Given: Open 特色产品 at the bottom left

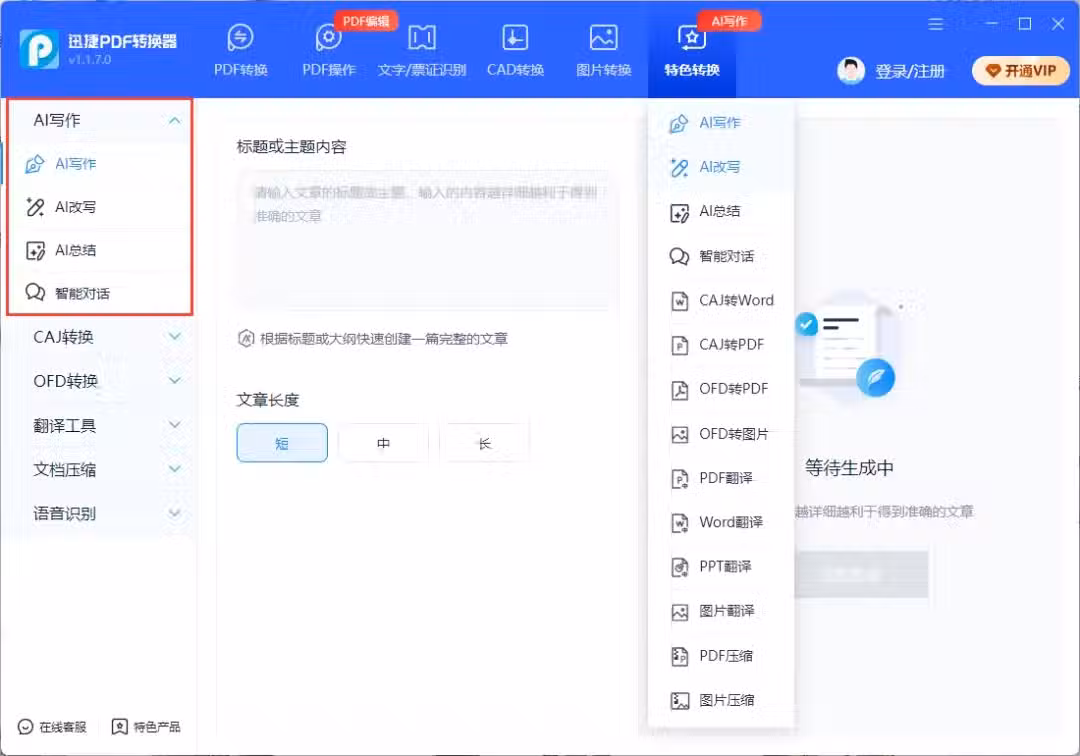Looking at the screenshot, I should (x=146, y=727).
